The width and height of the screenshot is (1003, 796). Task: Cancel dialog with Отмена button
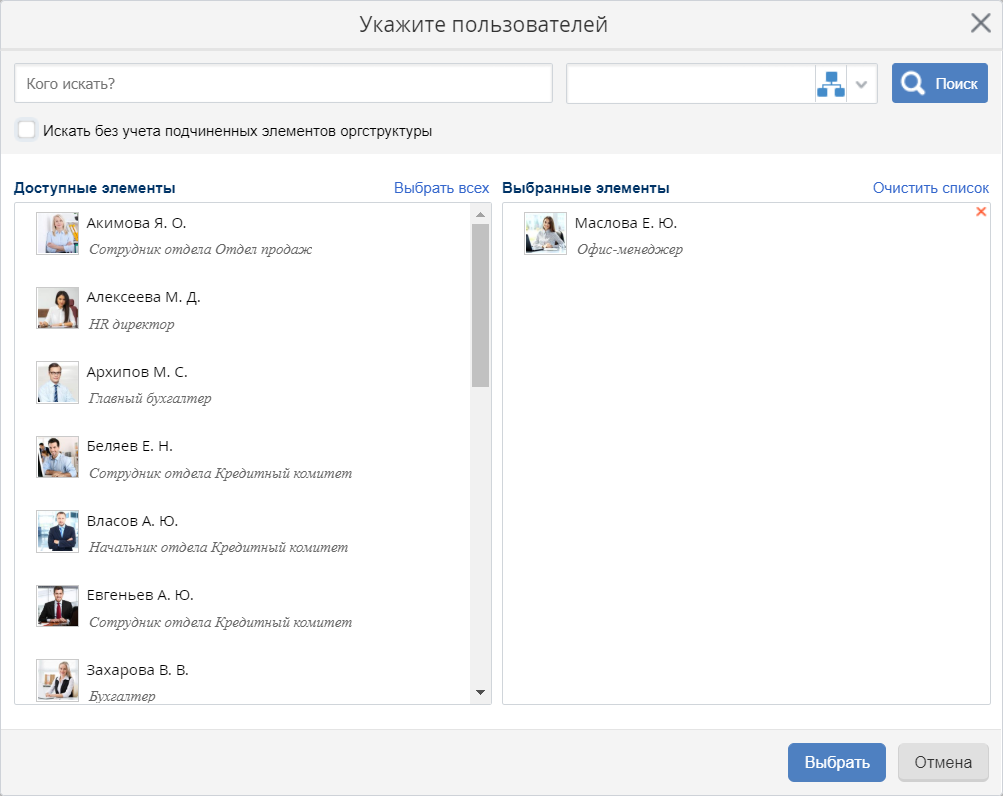pyautogui.click(x=943, y=762)
